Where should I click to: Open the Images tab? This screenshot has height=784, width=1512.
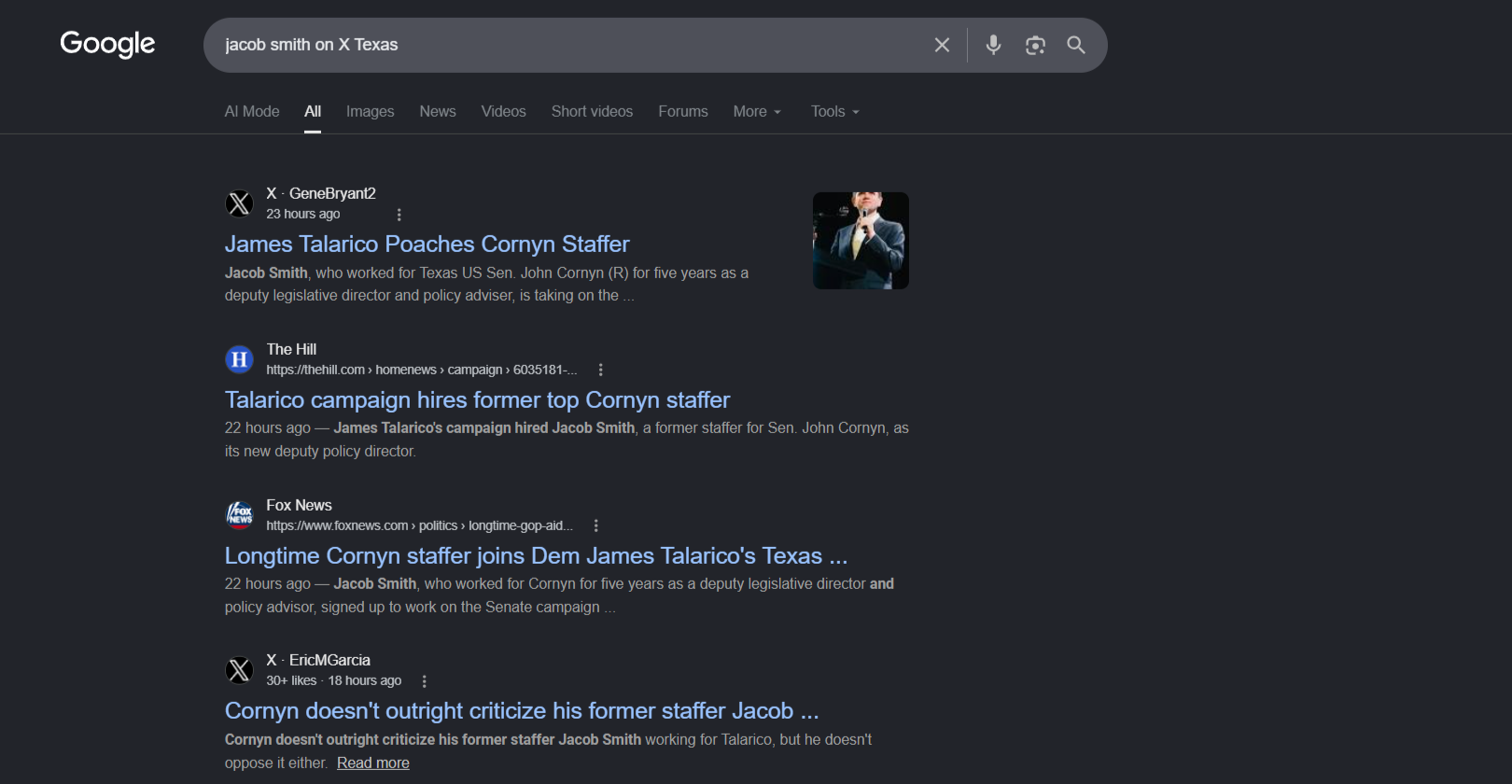tap(370, 111)
